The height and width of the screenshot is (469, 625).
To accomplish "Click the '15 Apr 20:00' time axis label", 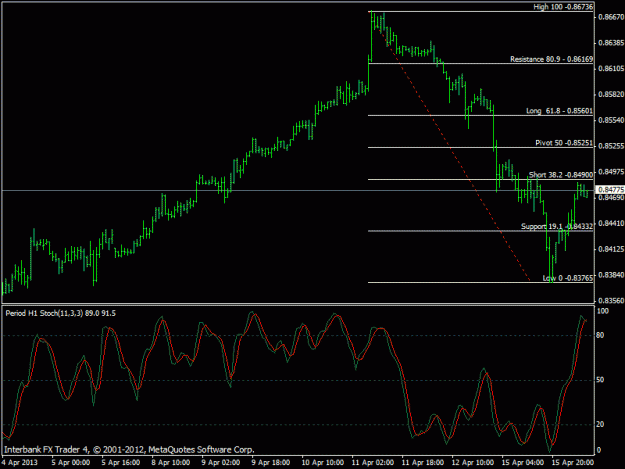I will pos(573,462).
